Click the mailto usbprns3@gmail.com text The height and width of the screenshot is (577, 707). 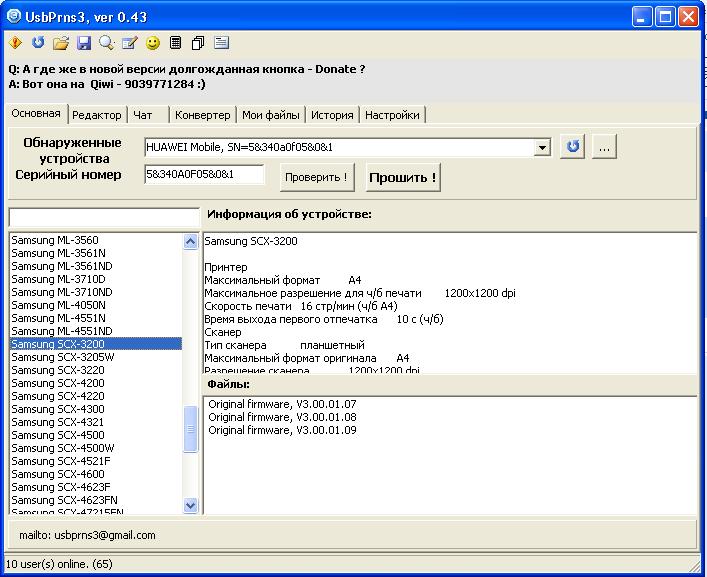(87, 535)
